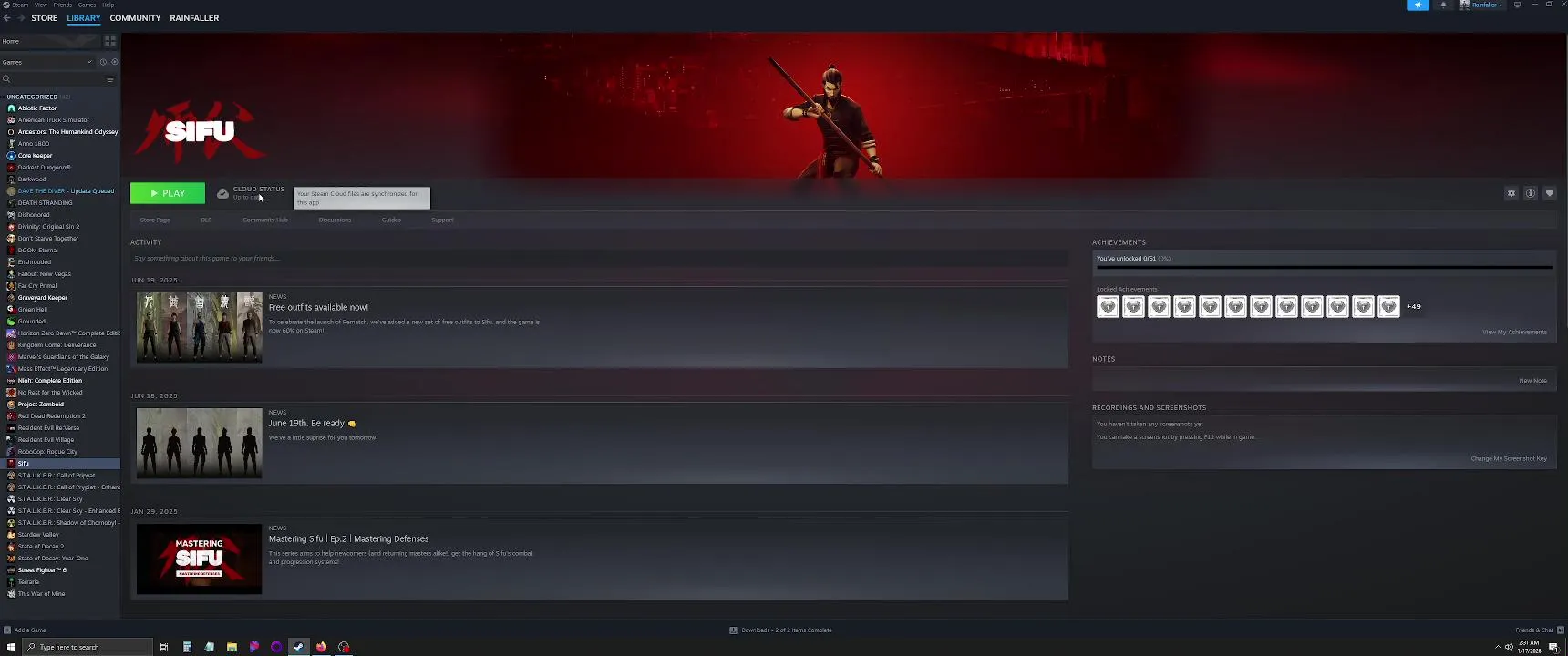This screenshot has width=1568, height=656.
Task: Add Sifu to favorites heart icon
Action: (x=1550, y=193)
